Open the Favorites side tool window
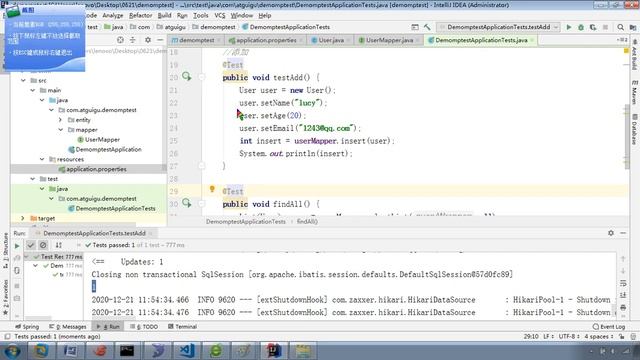Viewport: 640px width, 360px height. pos(5,297)
